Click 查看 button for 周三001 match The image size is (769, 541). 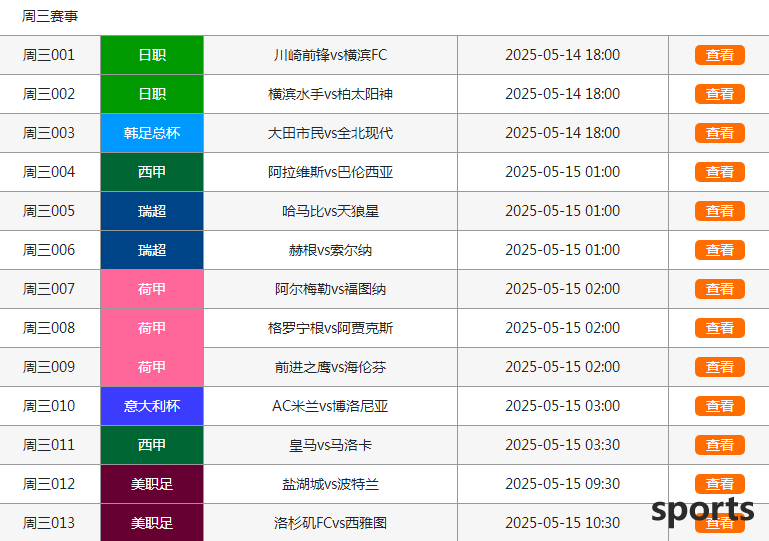coord(719,55)
